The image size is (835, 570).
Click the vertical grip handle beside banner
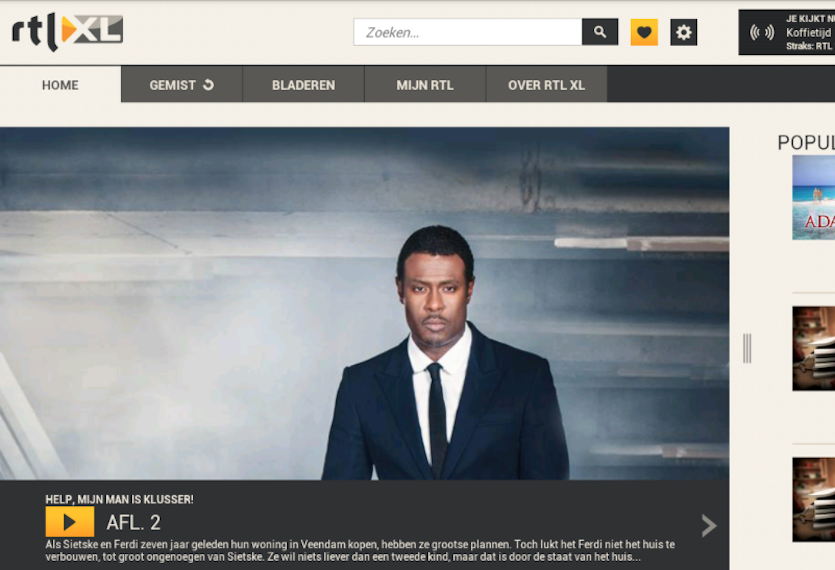pyautogui.click(x=747, y=348)
